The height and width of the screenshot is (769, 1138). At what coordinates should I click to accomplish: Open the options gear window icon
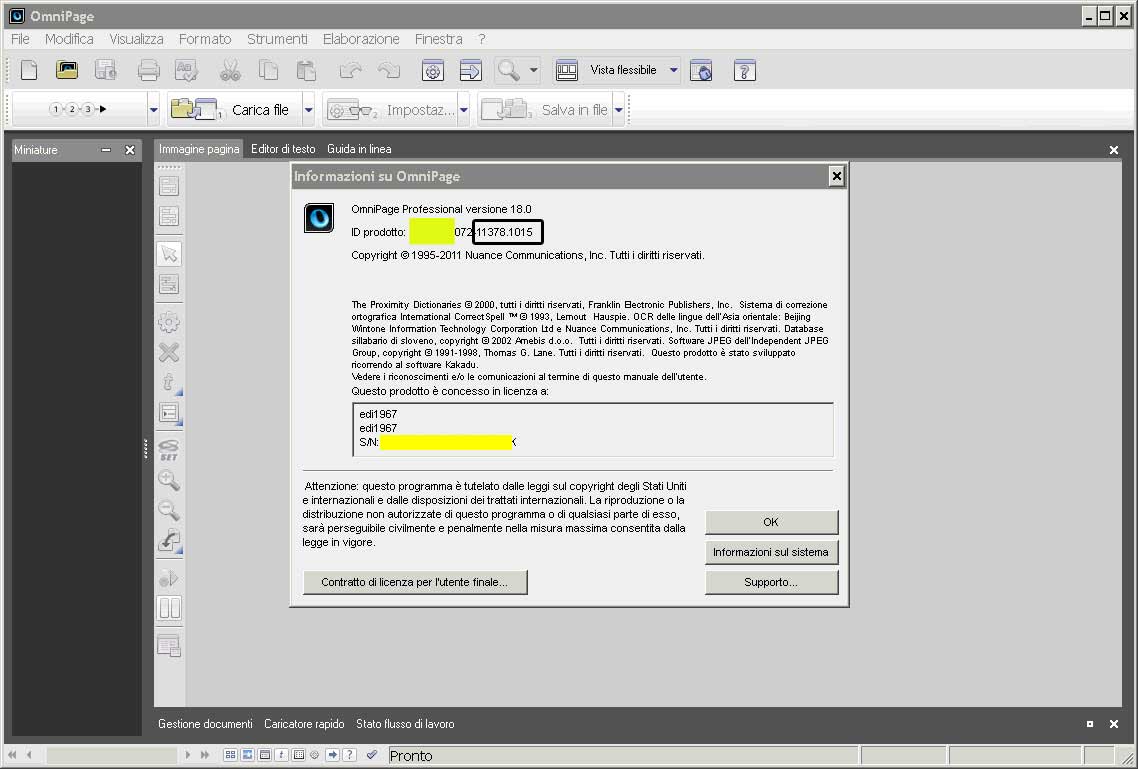[x=433, y=70]
